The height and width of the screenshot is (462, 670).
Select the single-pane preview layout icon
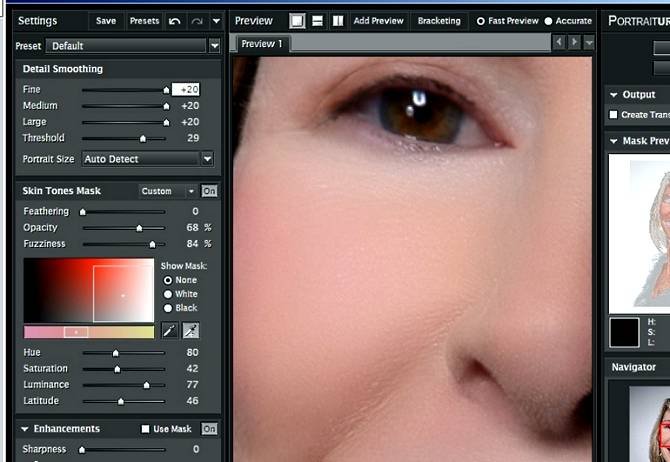coord(298,21)
